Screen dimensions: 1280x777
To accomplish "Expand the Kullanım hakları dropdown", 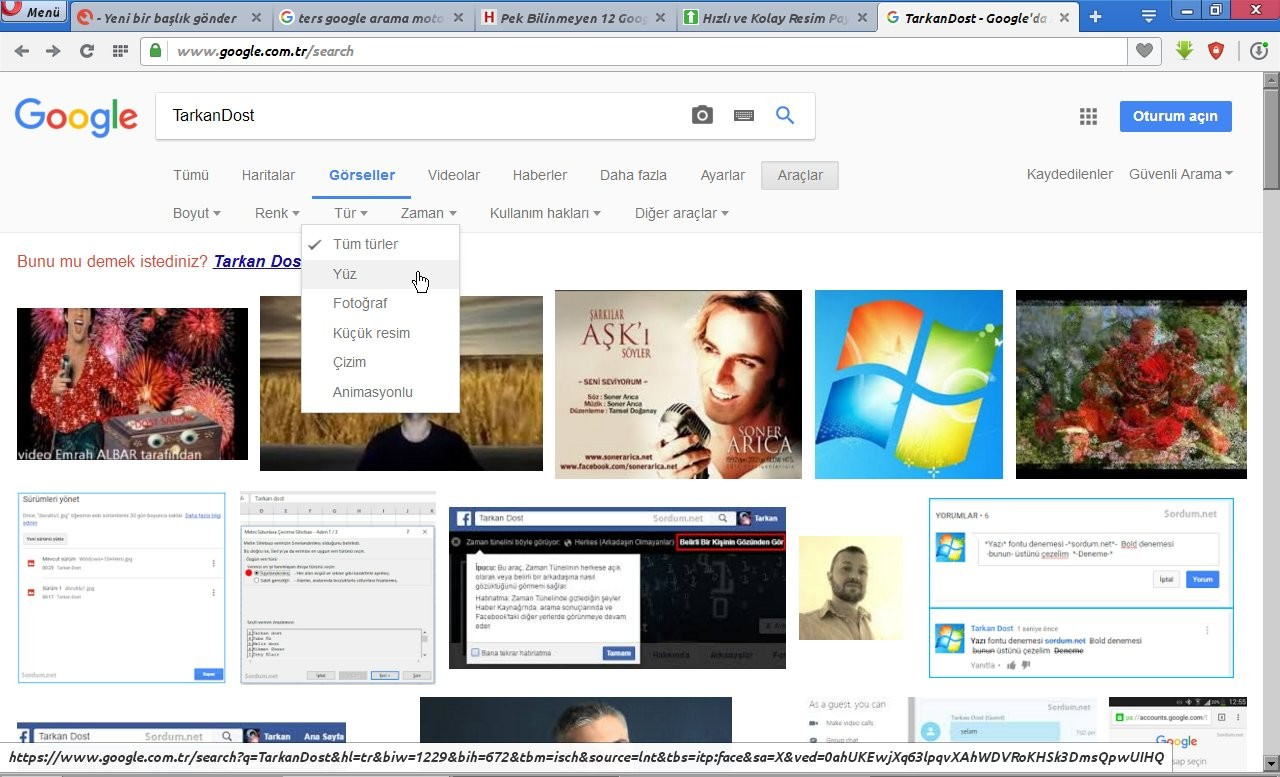I will coord(545,213).
